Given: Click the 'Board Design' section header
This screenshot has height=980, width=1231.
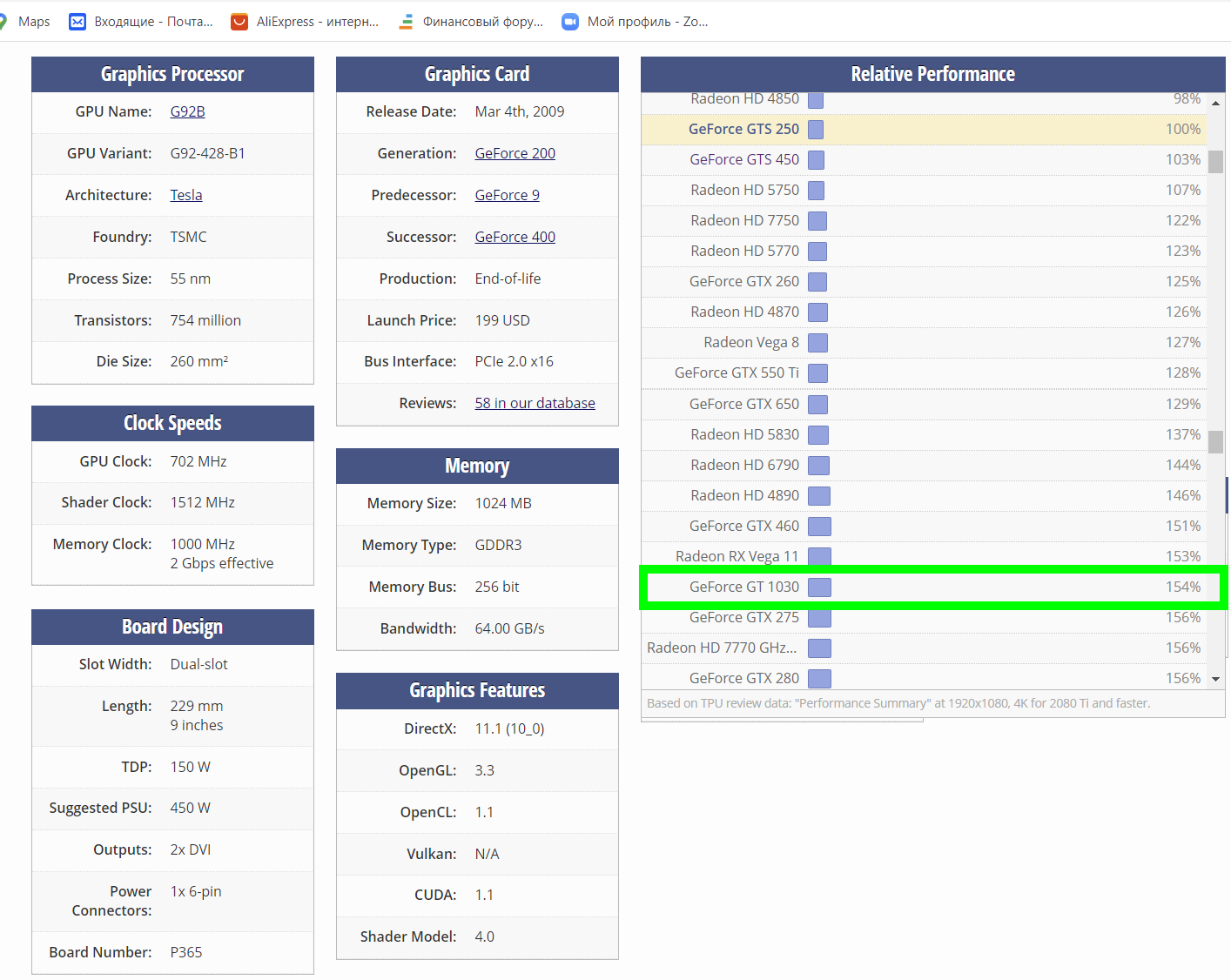Looking at the screenshot, I should [x=172, y=627].
